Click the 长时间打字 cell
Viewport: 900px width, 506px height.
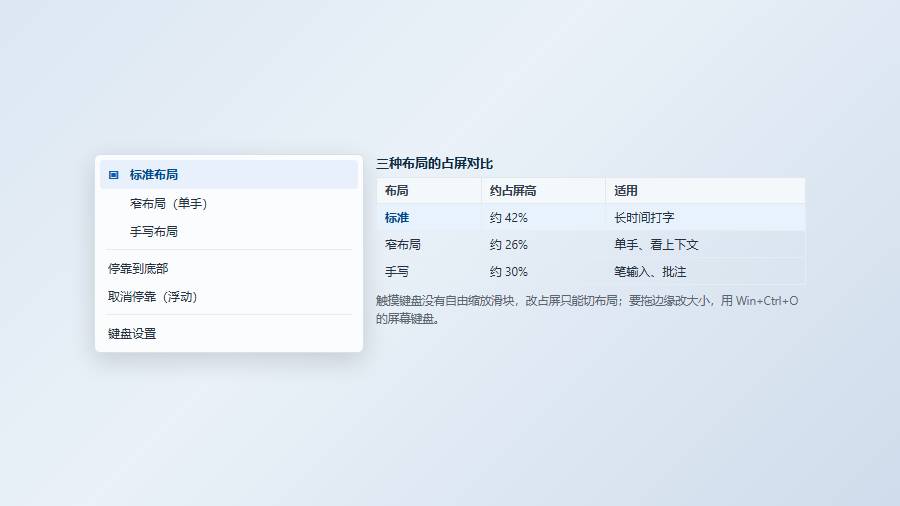click(705, 218)
